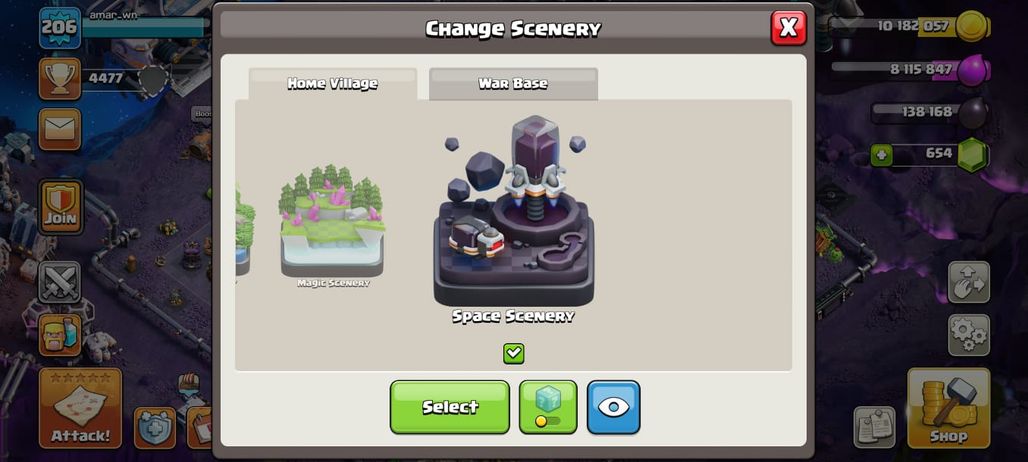Open the crossed swords war icon
This screenshot has height=462, width=1028.
click(x=60, y=282)
